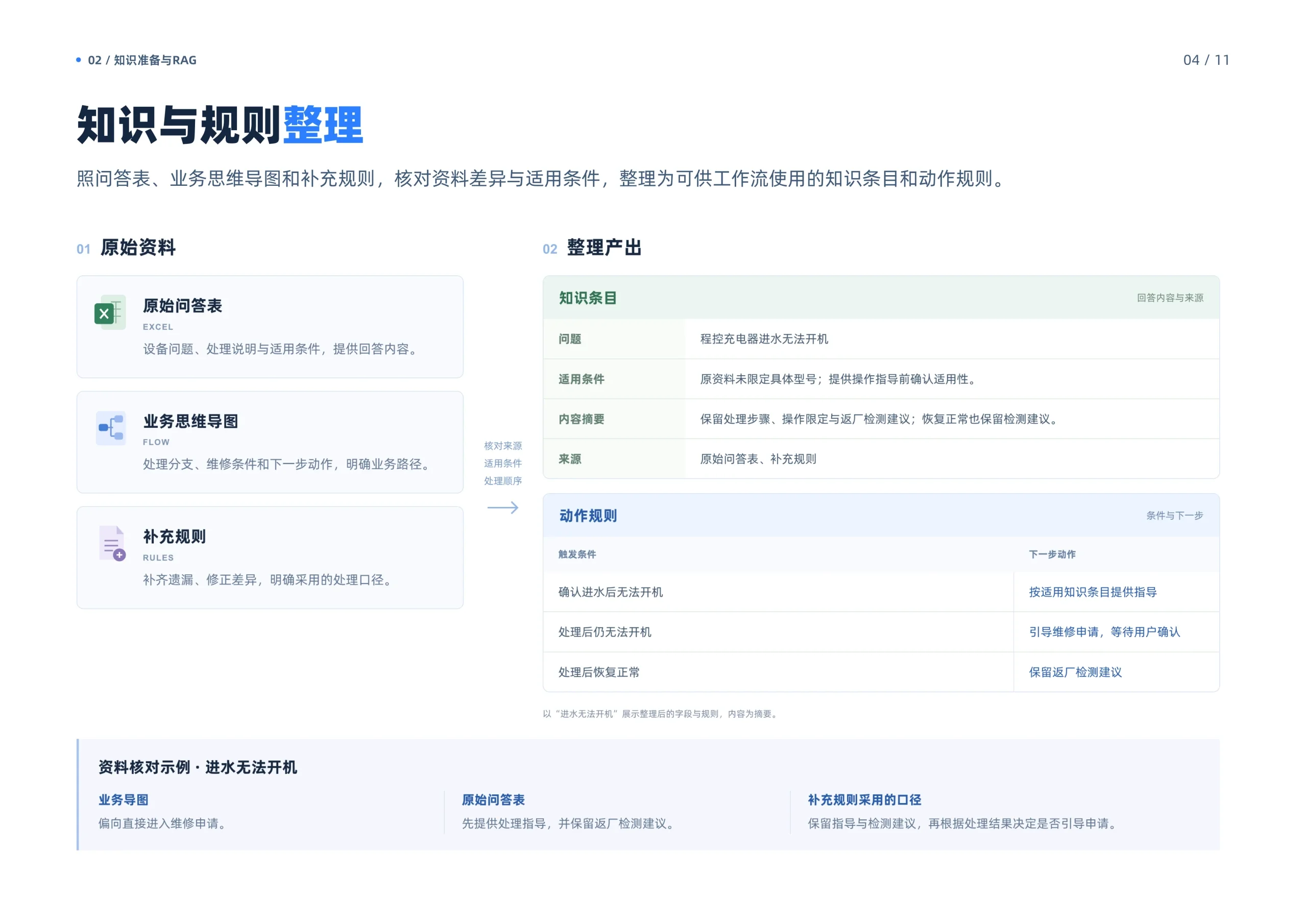Screen dimensions: 1307x924
Task: Click the 原始问答表 card title
Action: 182,306
